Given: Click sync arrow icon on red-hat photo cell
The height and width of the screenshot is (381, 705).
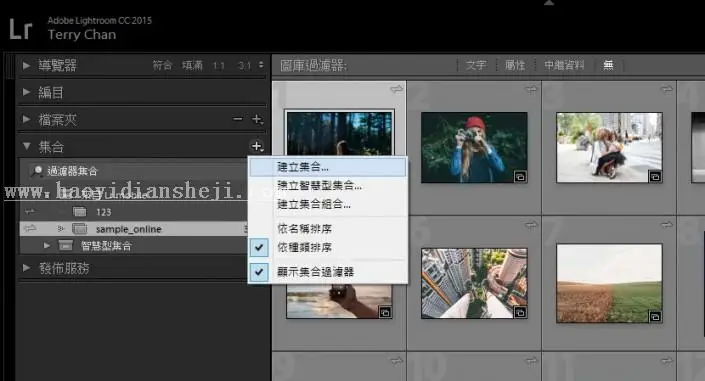Looking at the screenshot, I should [x=531, y=90].
